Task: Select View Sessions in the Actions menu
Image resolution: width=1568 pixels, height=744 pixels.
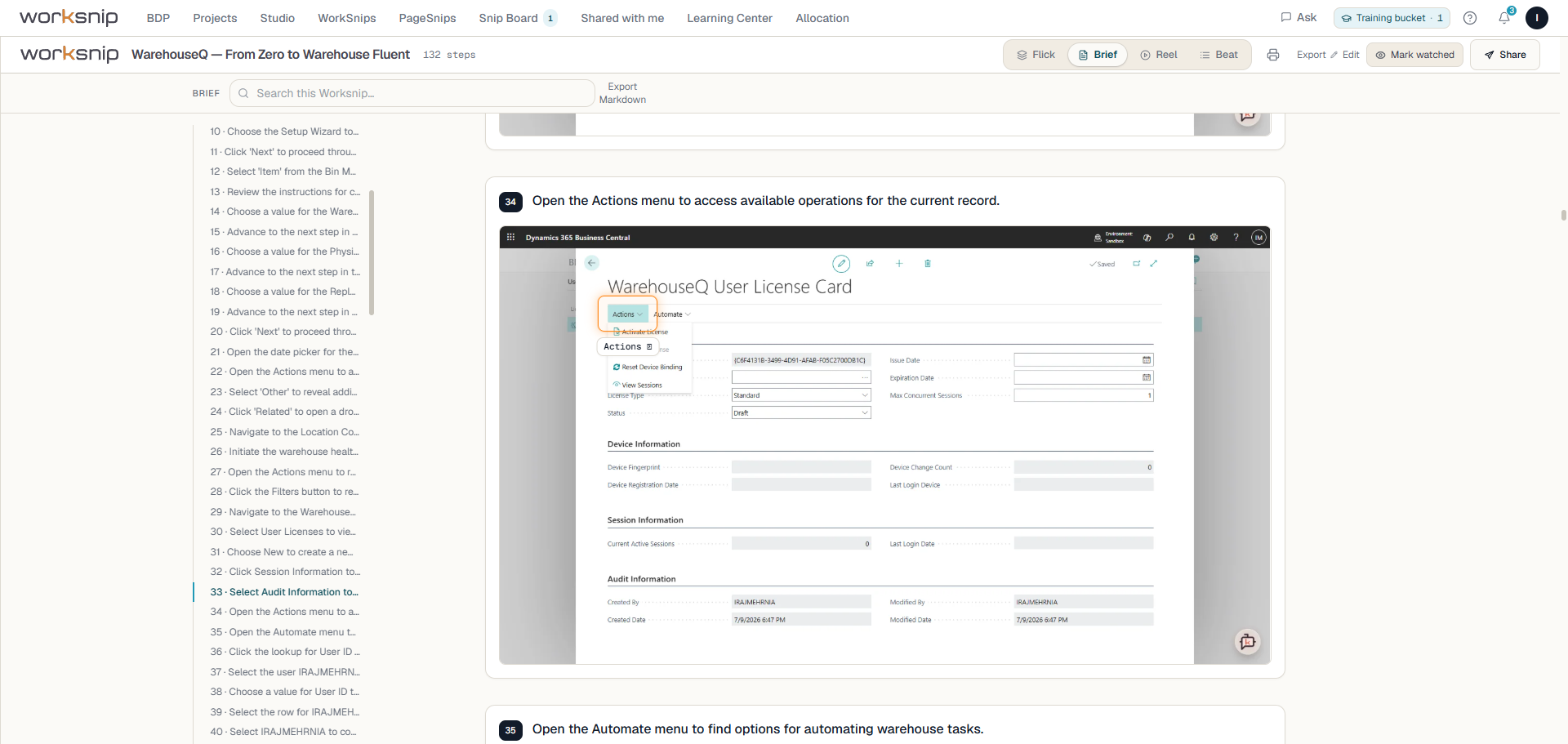Action: pos(638,385)
